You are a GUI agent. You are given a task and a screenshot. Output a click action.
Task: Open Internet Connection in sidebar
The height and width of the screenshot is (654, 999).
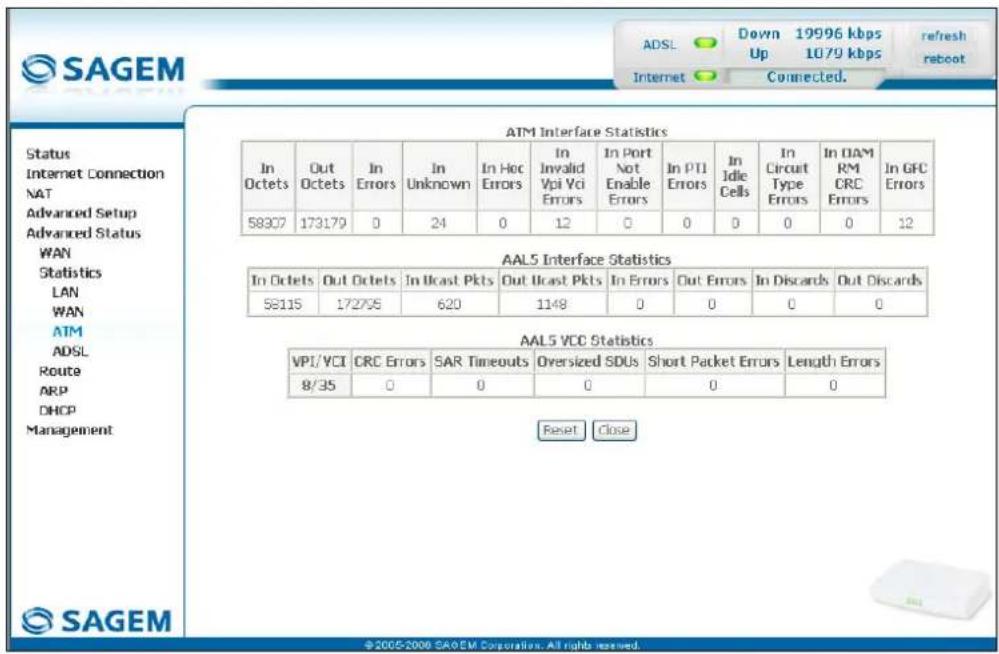(95, 173)
